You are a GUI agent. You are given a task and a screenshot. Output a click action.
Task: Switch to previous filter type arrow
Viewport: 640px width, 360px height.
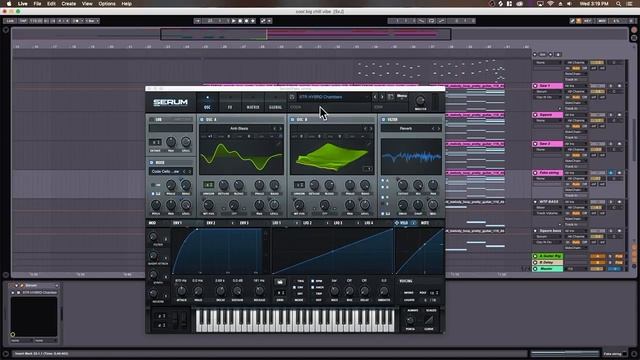click(433, 129)
